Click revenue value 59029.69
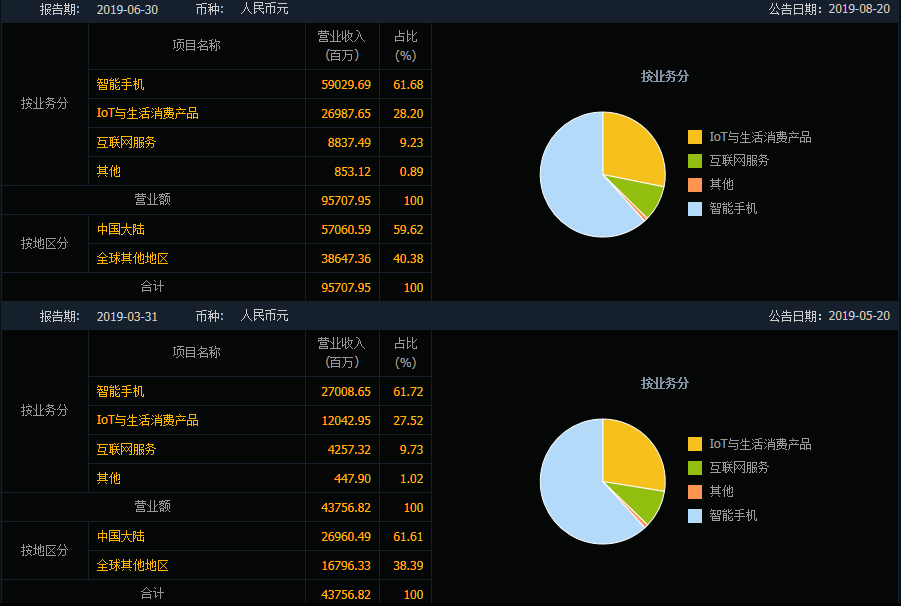The width and height of the screenshot is (901, 606). coord(346,84)
